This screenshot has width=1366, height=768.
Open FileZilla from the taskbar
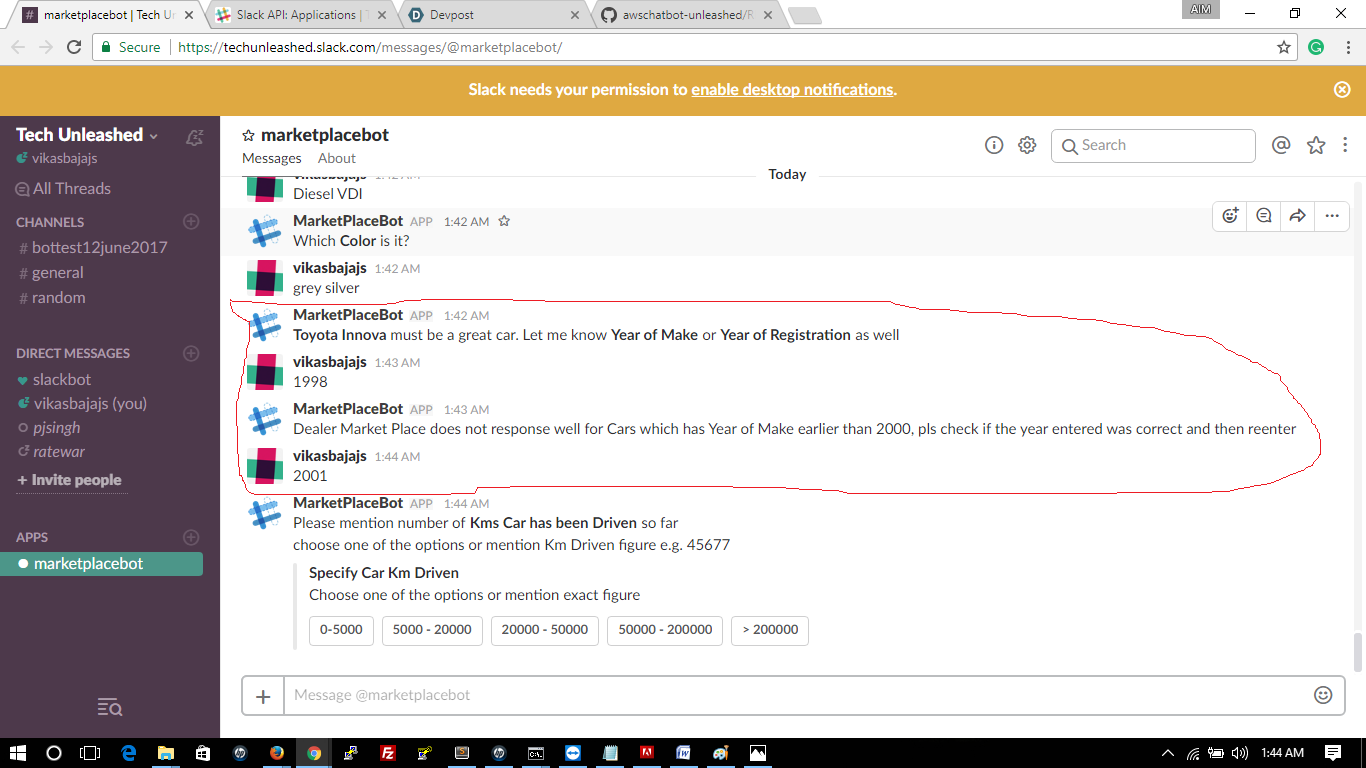(x=387, y=753)
